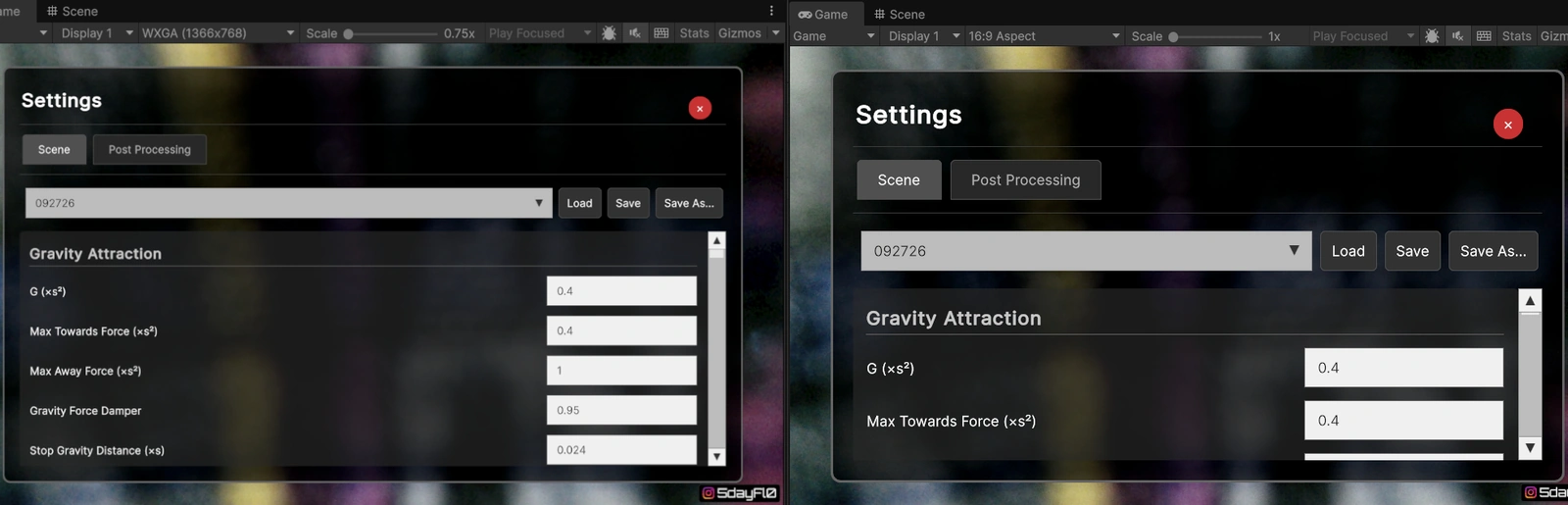
Task: Select Post Processing tab in left Settings dialog
Action: pos(150,150)
